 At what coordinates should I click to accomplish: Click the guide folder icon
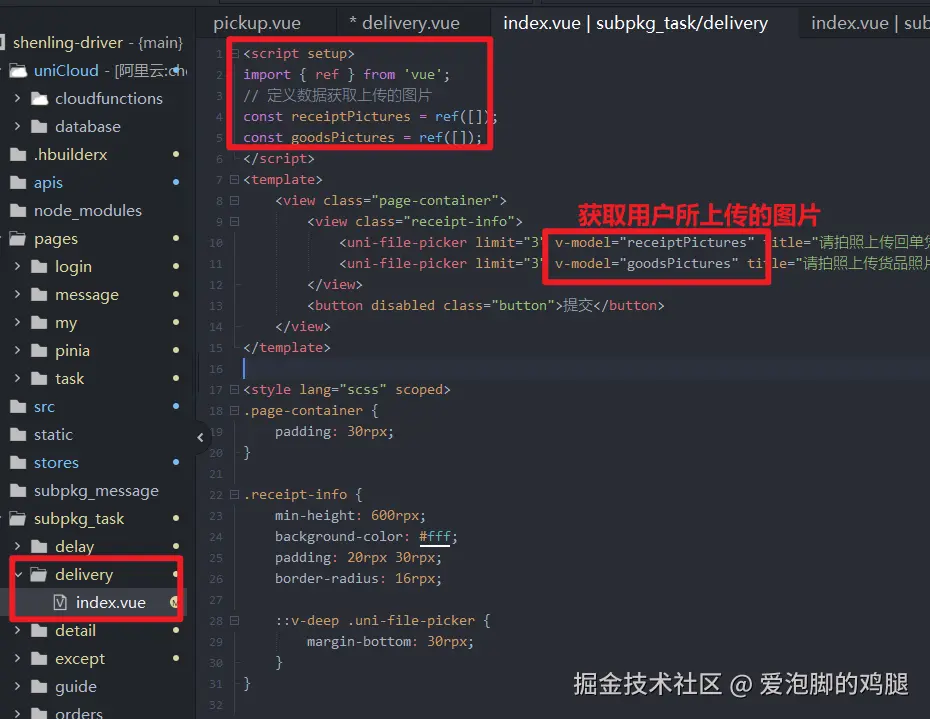[39, 686]
